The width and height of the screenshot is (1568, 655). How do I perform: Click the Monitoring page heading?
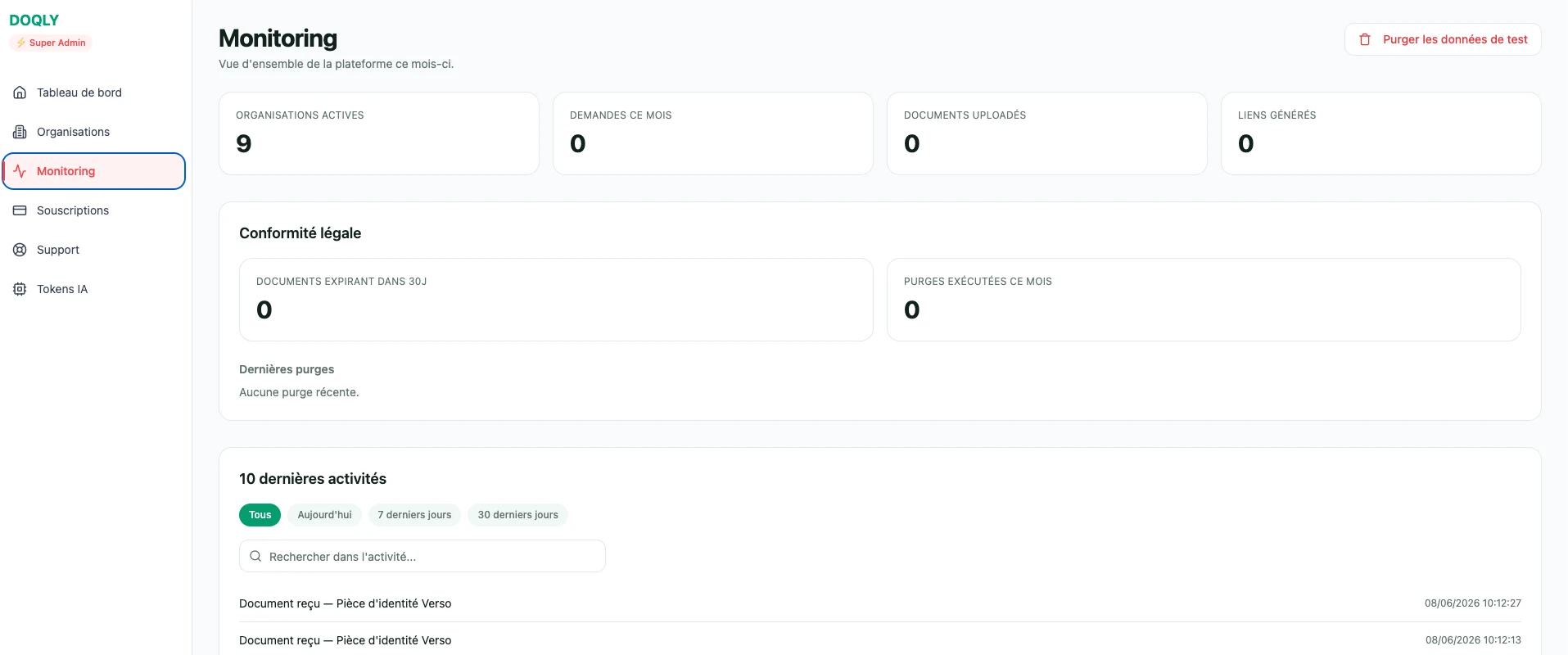(278, 38)
